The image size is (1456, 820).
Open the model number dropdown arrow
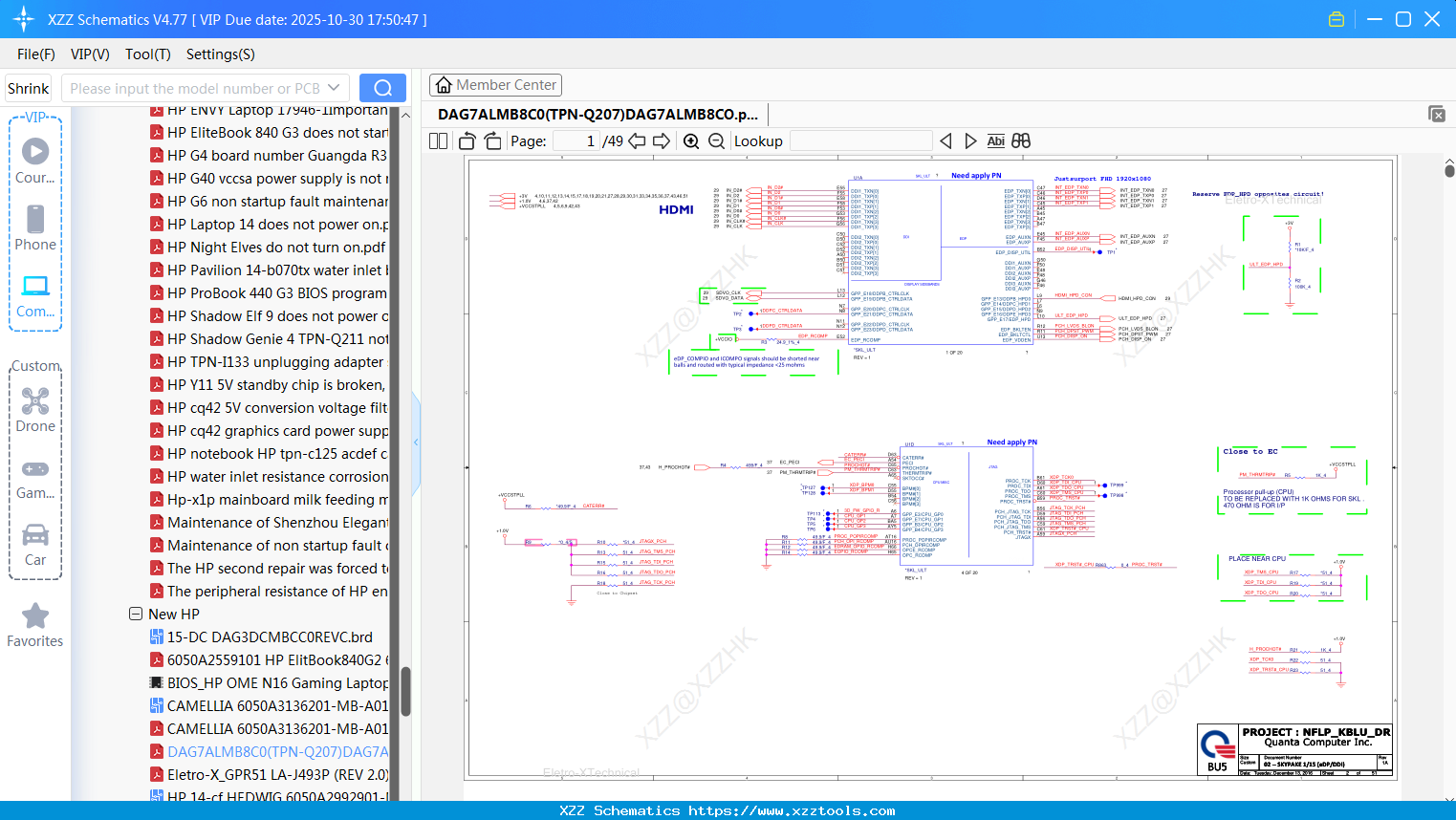(x=334, y=88)
